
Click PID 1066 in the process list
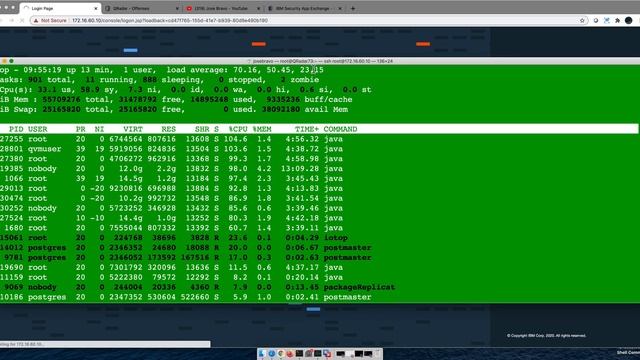click(14, 178)
